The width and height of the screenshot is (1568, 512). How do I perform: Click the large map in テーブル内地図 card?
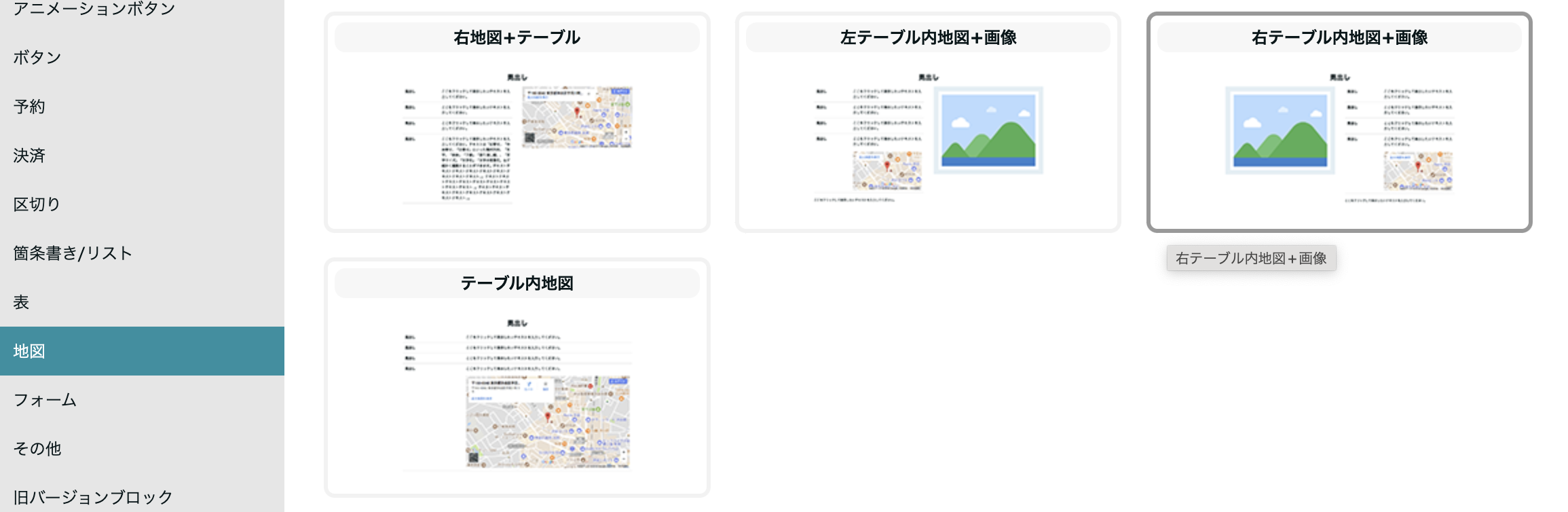tap(548, 422)
